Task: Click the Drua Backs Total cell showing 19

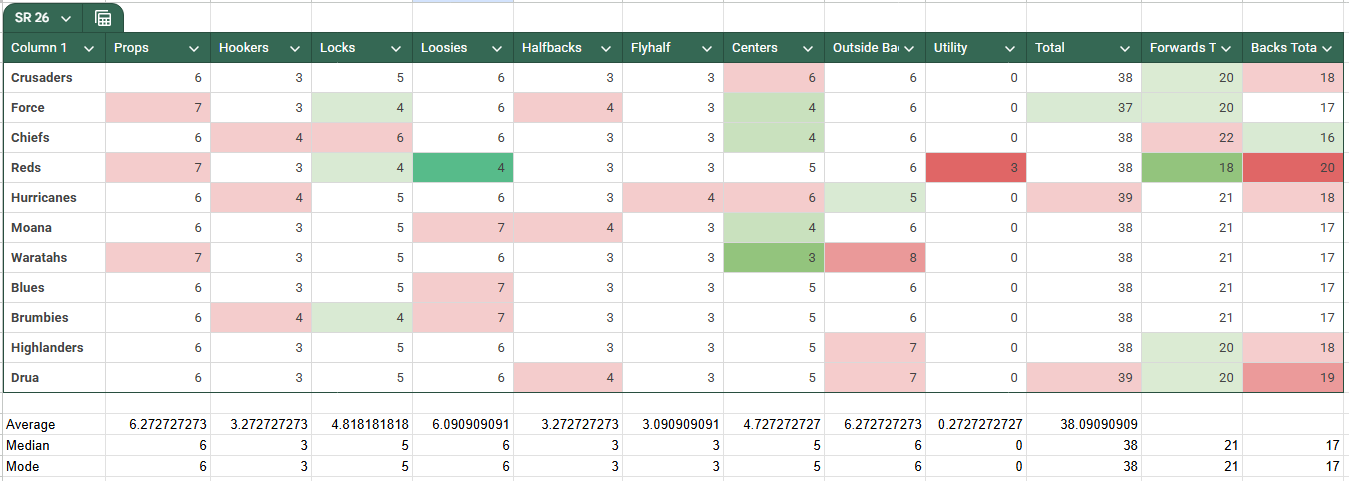Action: (1294, 378)
